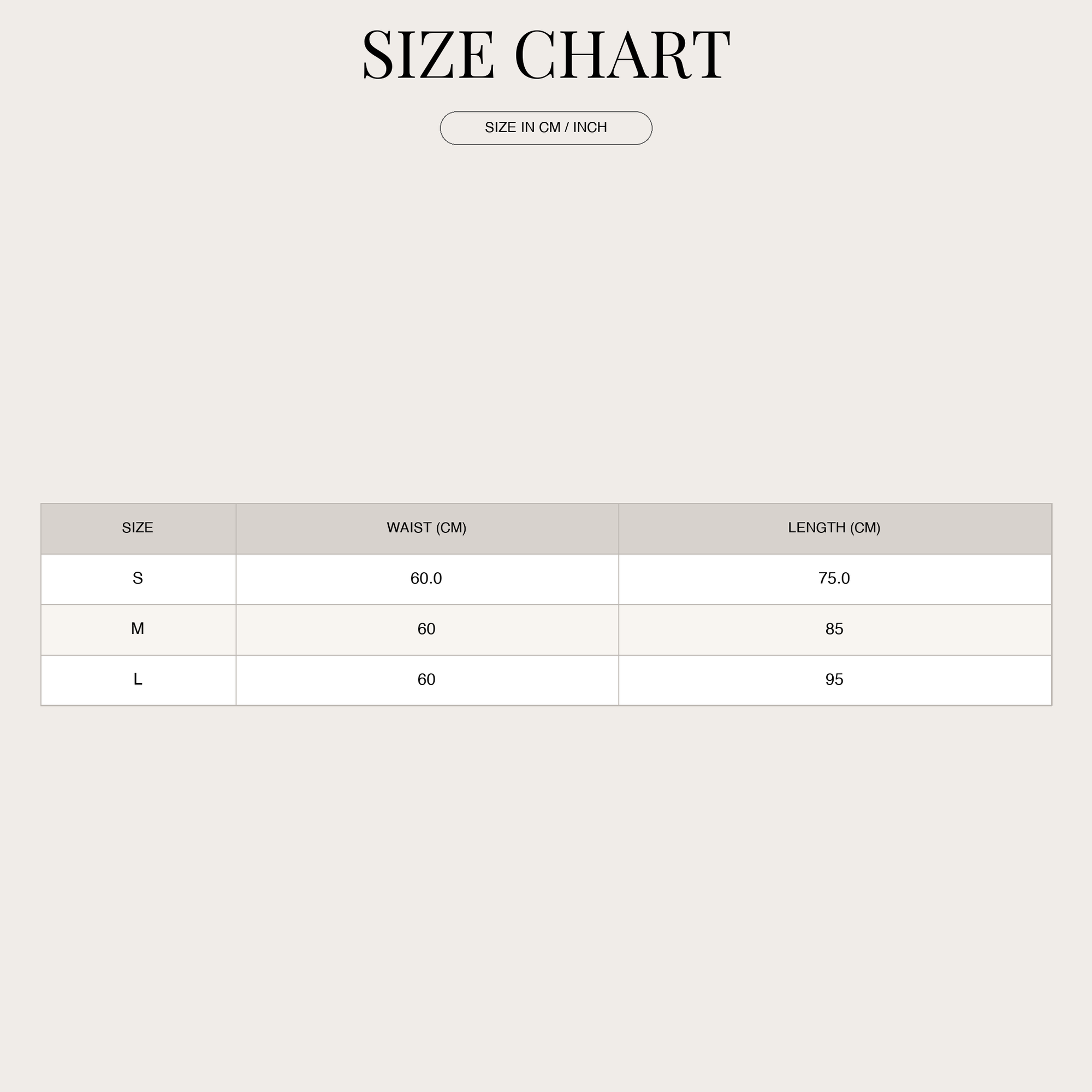Click waist value 60 in M row
The image size is (1092, 1092).
click(x=428, y=630)
